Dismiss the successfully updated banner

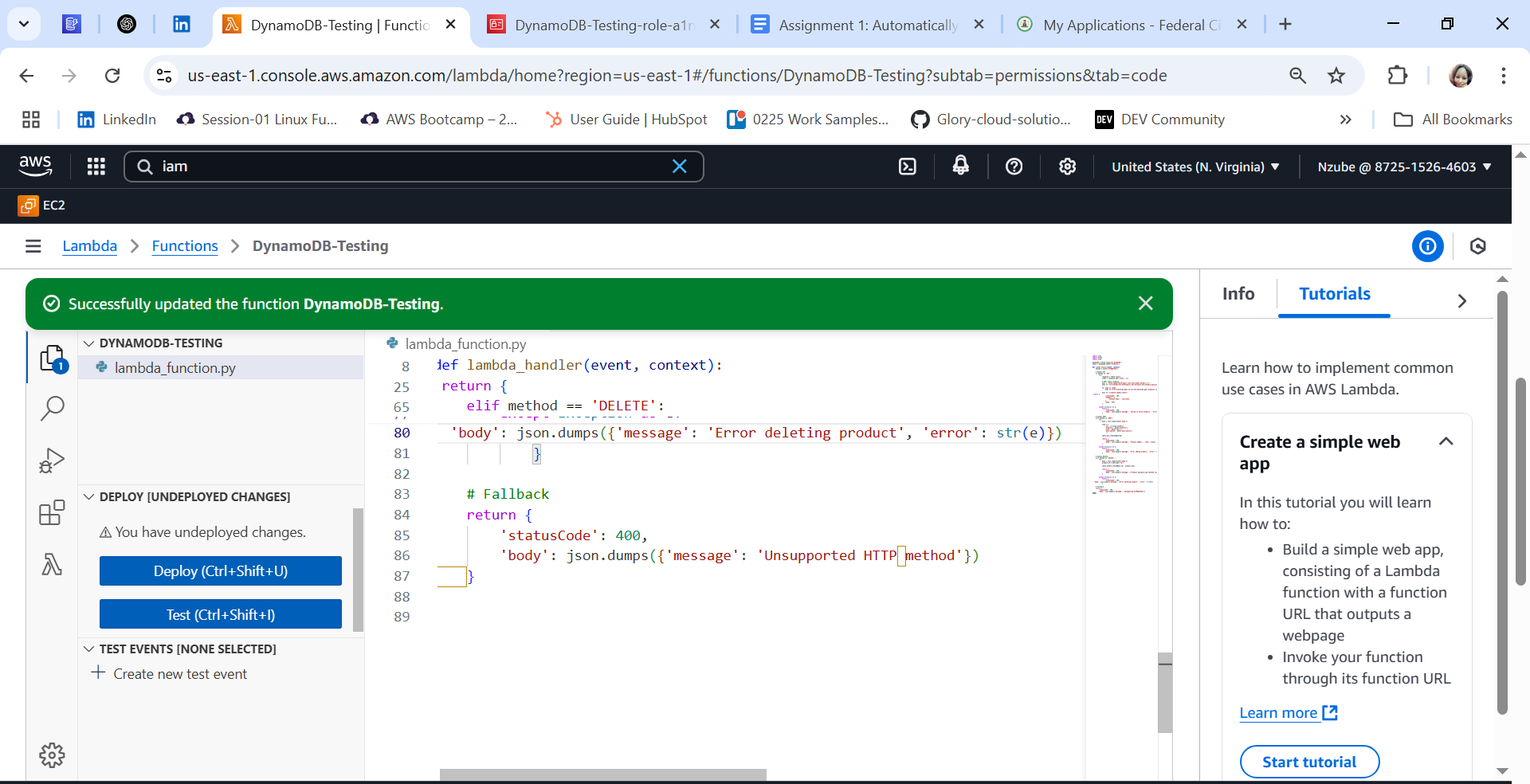(1146, 304)
